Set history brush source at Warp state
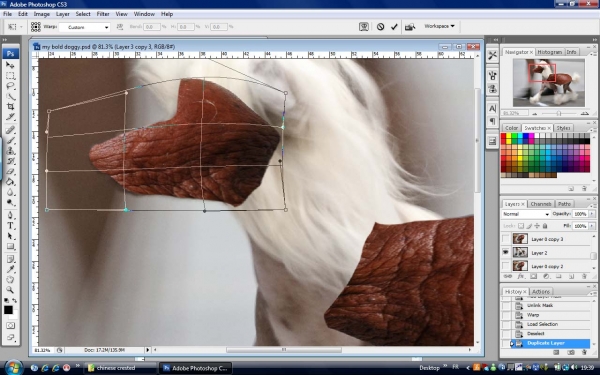The height and width of the screenshot is (375, 600). (506, 315)
